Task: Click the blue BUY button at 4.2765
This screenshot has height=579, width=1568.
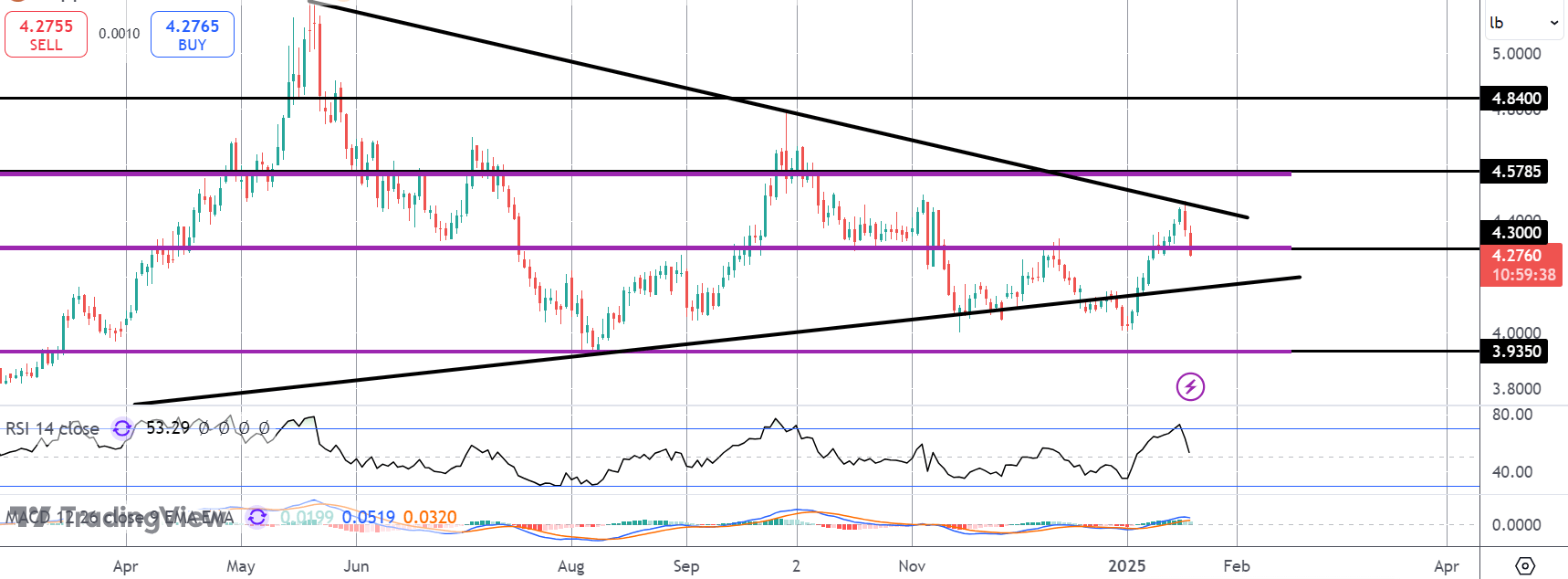Action: pos(193,35)
